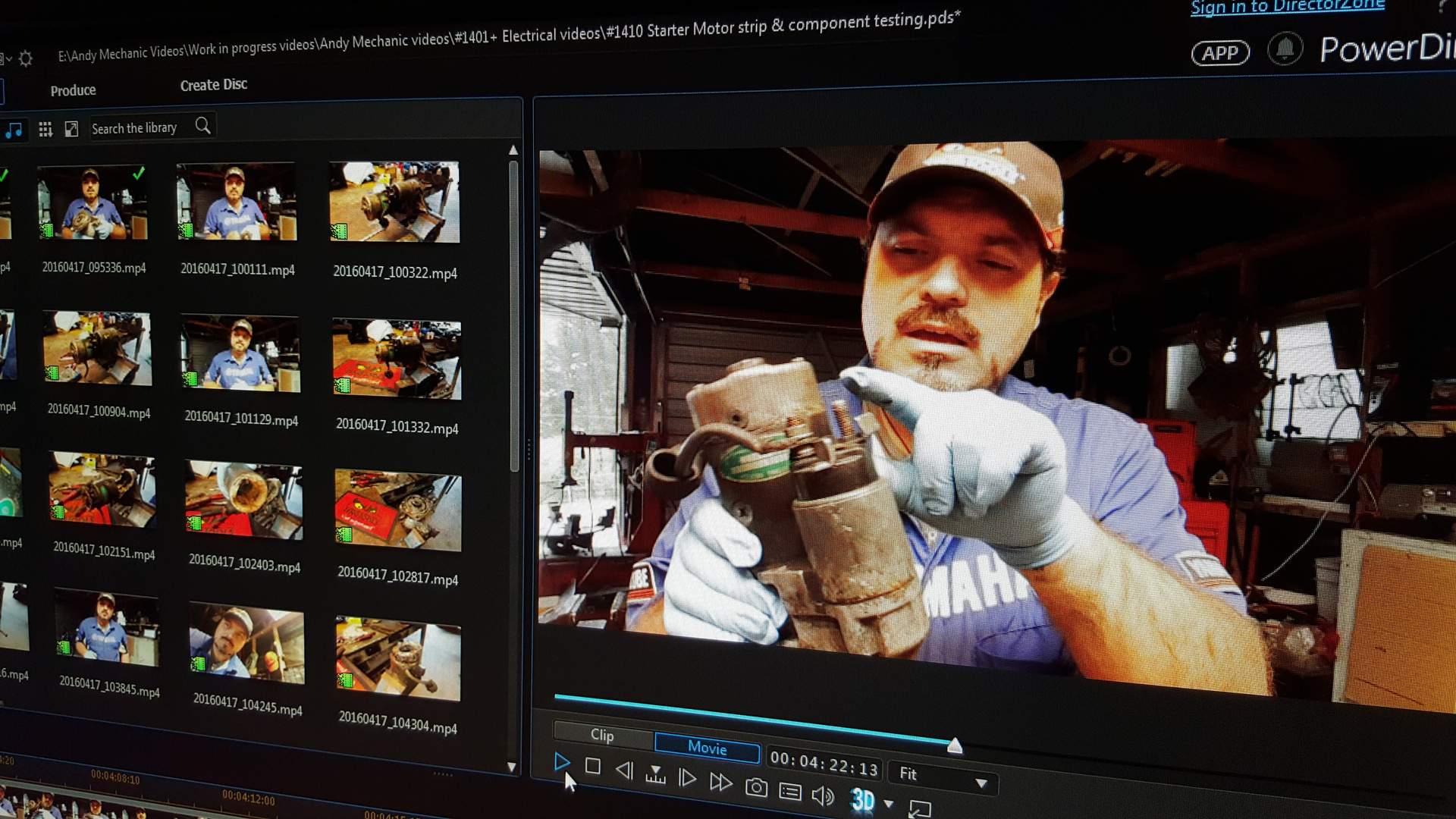Viewport: 1456px width, 819px height.
Task: Switch preview to Clip mode
Action: (x=603, y=735)
